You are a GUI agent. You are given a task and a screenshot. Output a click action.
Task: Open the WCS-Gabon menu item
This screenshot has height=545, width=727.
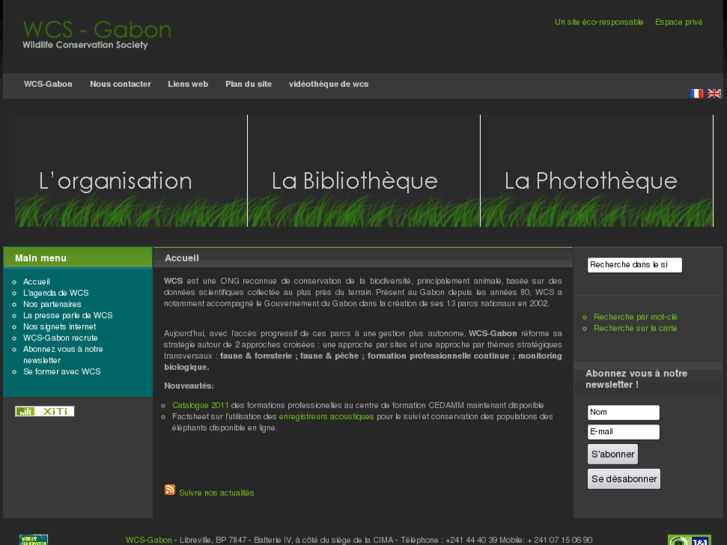(x=48, y=84)
